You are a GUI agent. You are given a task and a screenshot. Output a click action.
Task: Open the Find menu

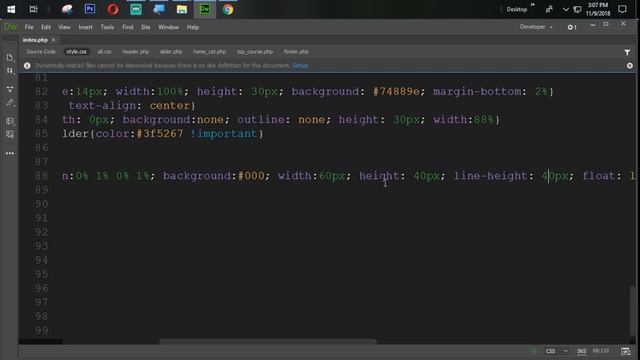(x=128, y=27)
